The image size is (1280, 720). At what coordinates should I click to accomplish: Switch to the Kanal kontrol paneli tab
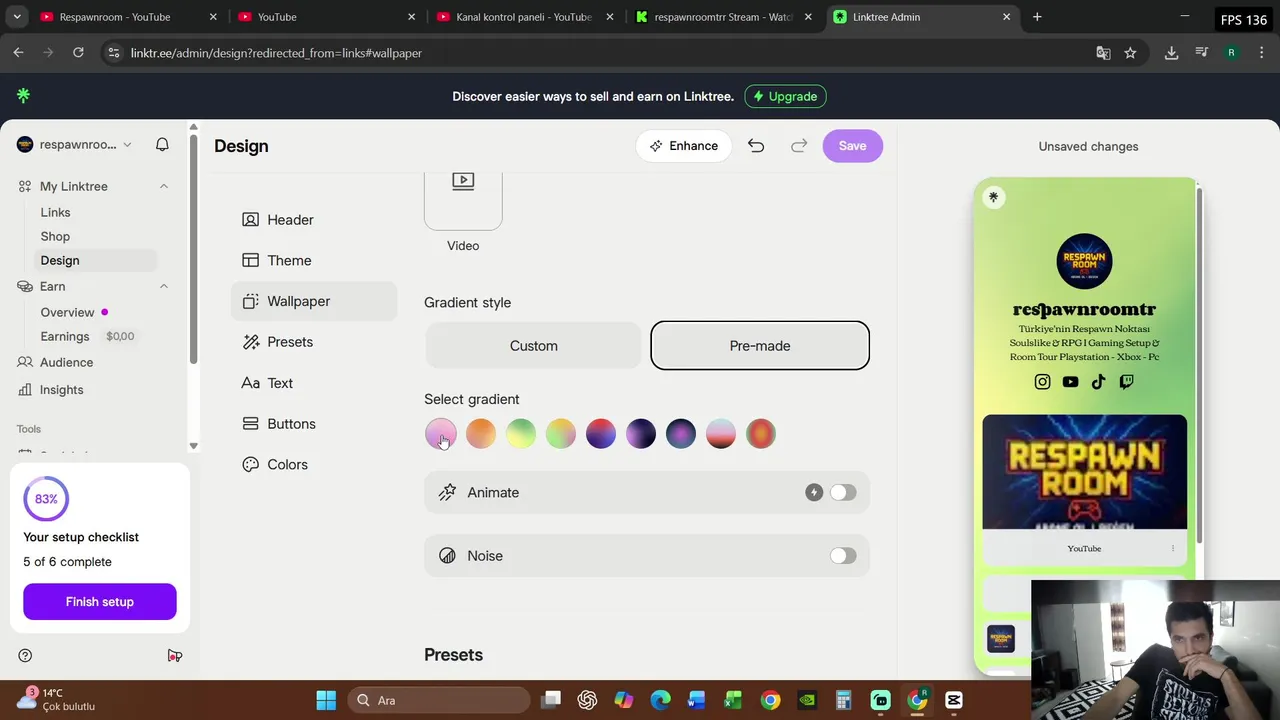tap(524, 17)
